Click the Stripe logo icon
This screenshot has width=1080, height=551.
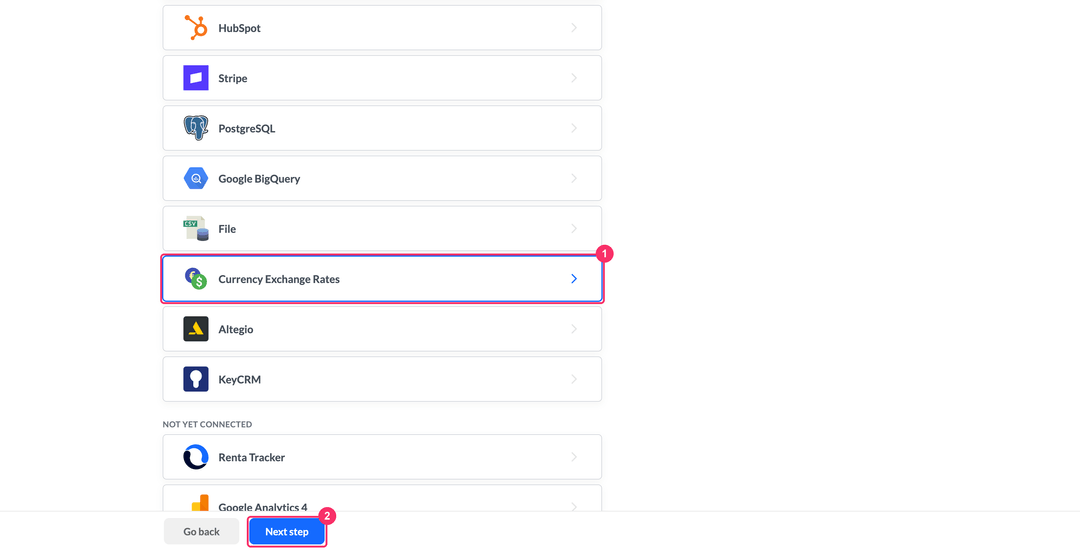(x=196, y=78)
